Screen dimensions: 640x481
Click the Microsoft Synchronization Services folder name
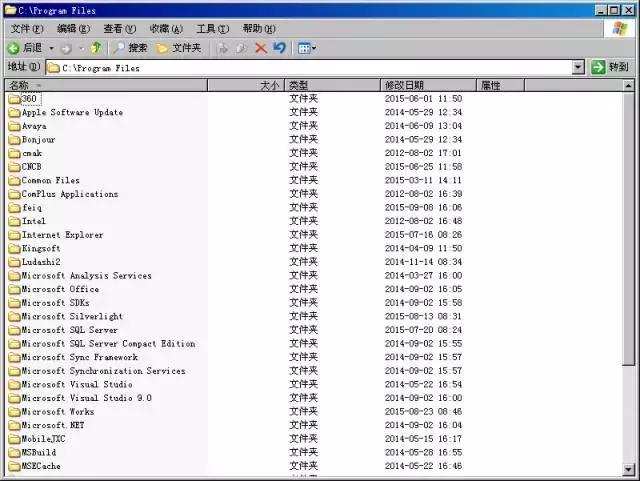tap(103, 371)
